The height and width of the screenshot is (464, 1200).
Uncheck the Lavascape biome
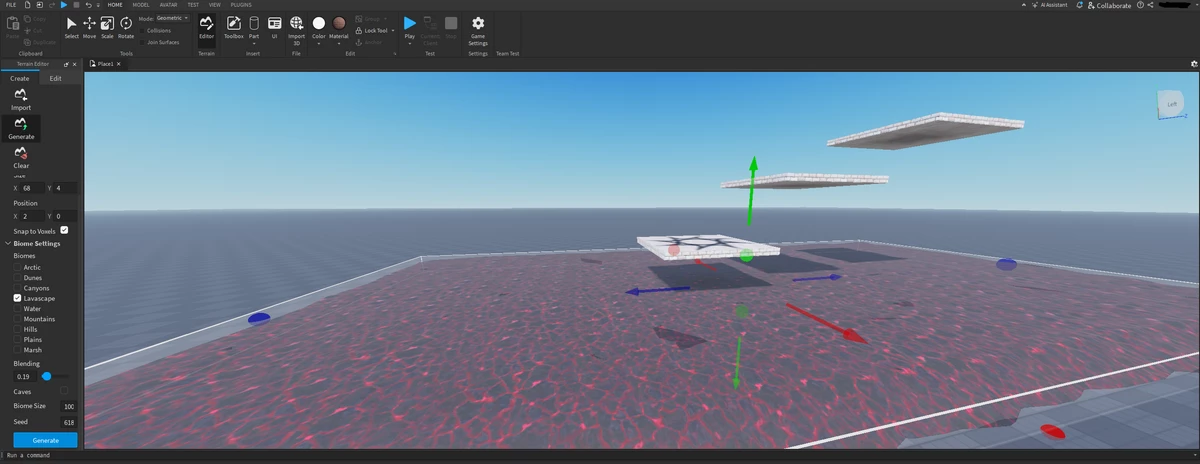[x=17, y=298]
